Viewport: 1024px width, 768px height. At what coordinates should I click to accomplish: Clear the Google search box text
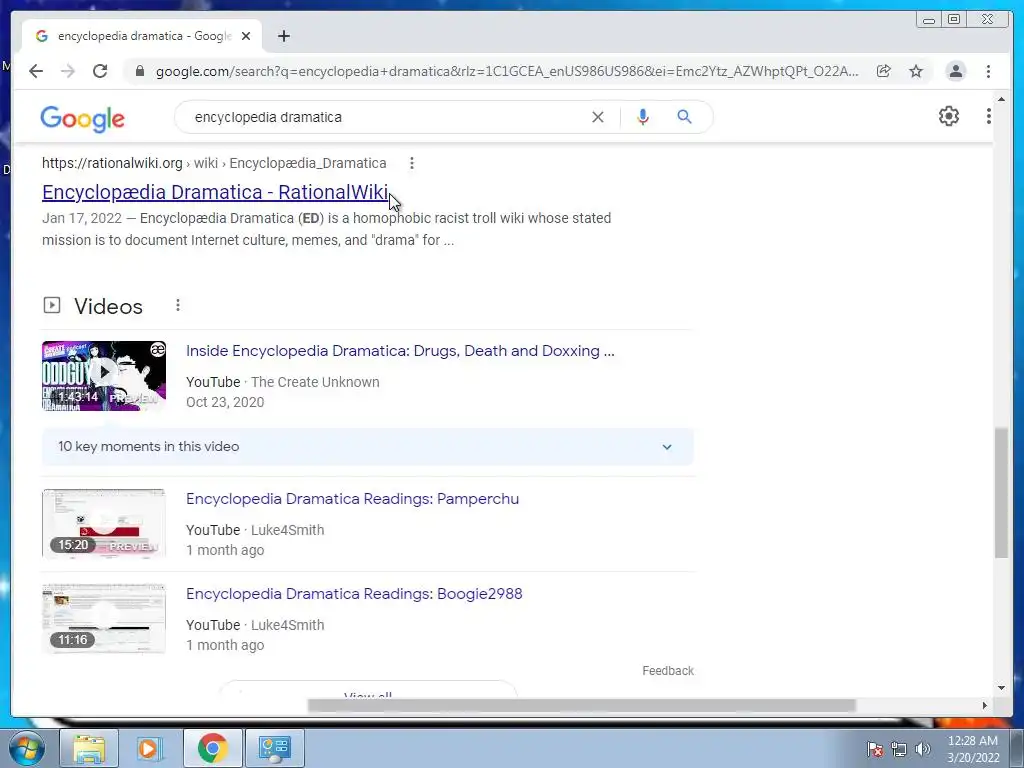coord(598,117)
